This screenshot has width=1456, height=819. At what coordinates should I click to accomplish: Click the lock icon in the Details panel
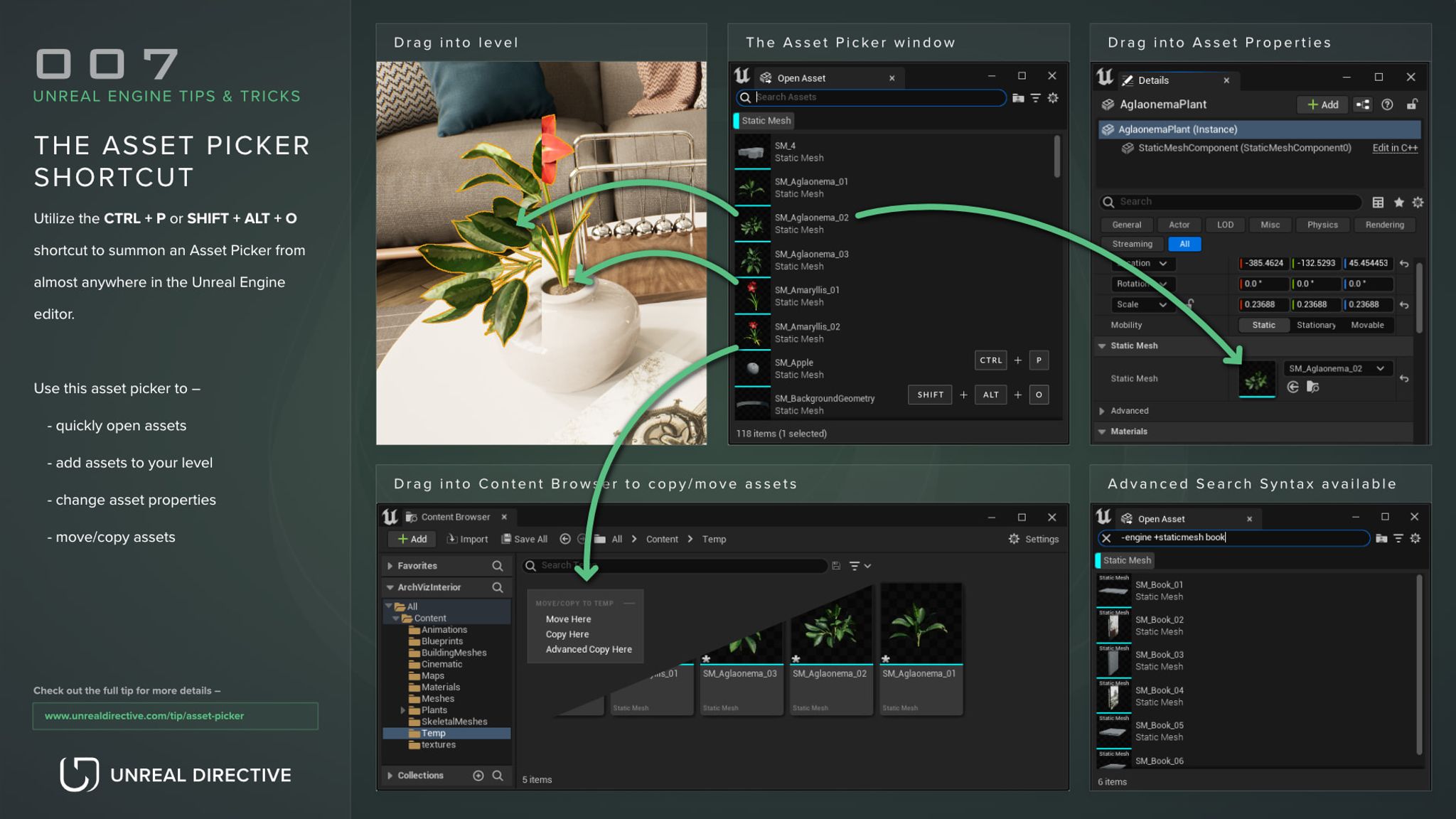tap(1413, 105)
